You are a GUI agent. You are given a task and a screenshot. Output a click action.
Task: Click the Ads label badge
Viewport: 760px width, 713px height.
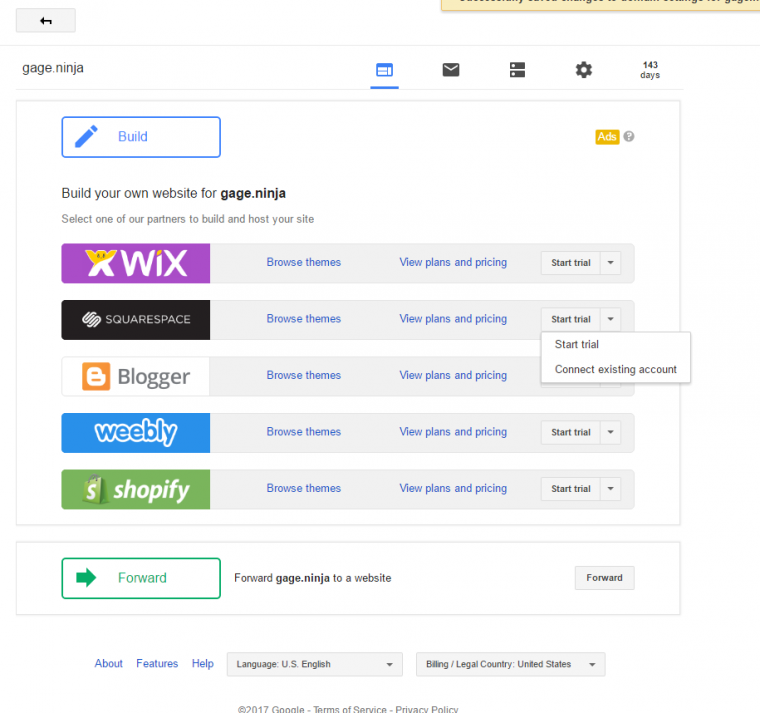coord(607,137)
